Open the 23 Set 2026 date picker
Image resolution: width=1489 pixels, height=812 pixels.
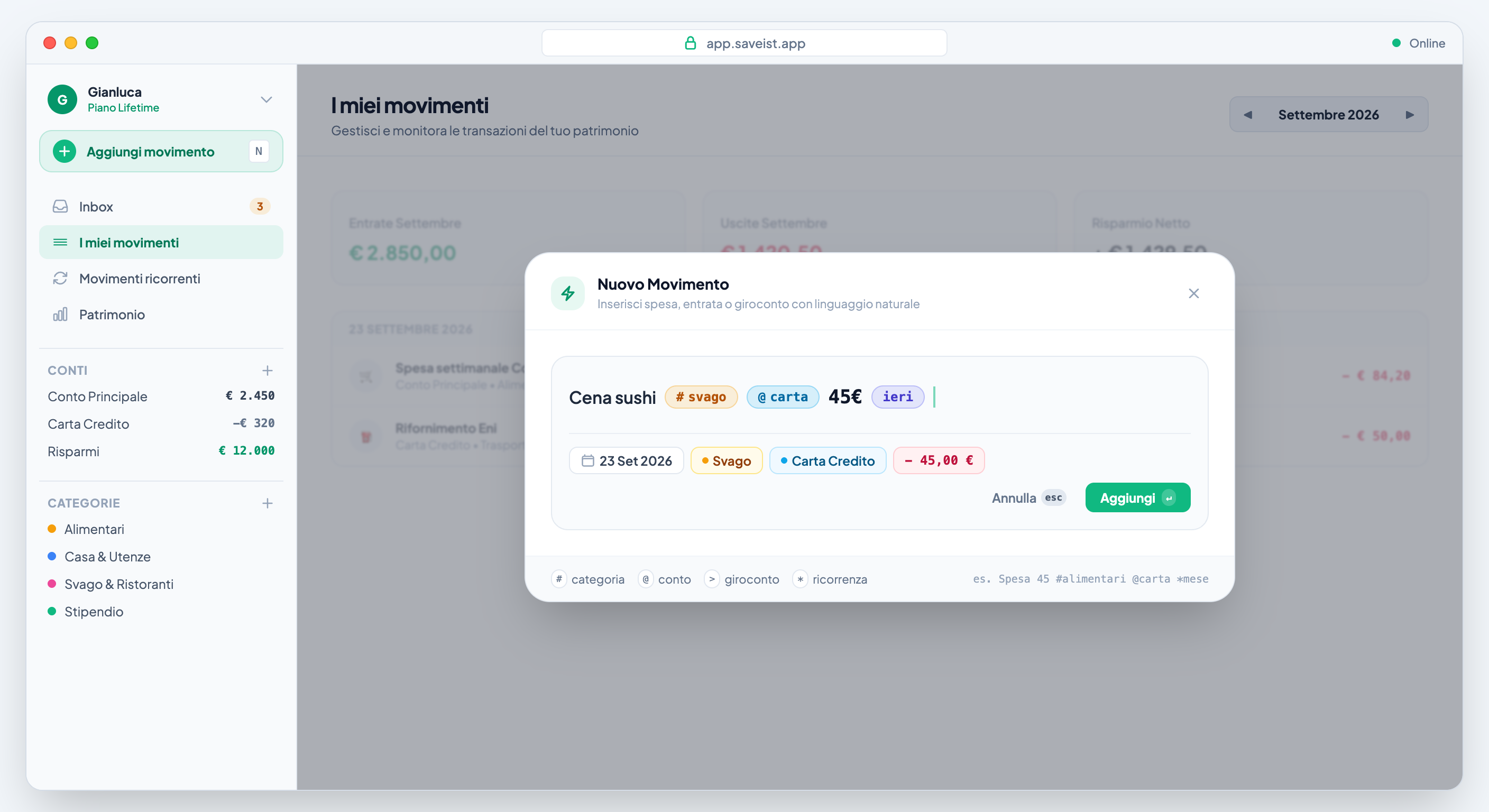627,460
